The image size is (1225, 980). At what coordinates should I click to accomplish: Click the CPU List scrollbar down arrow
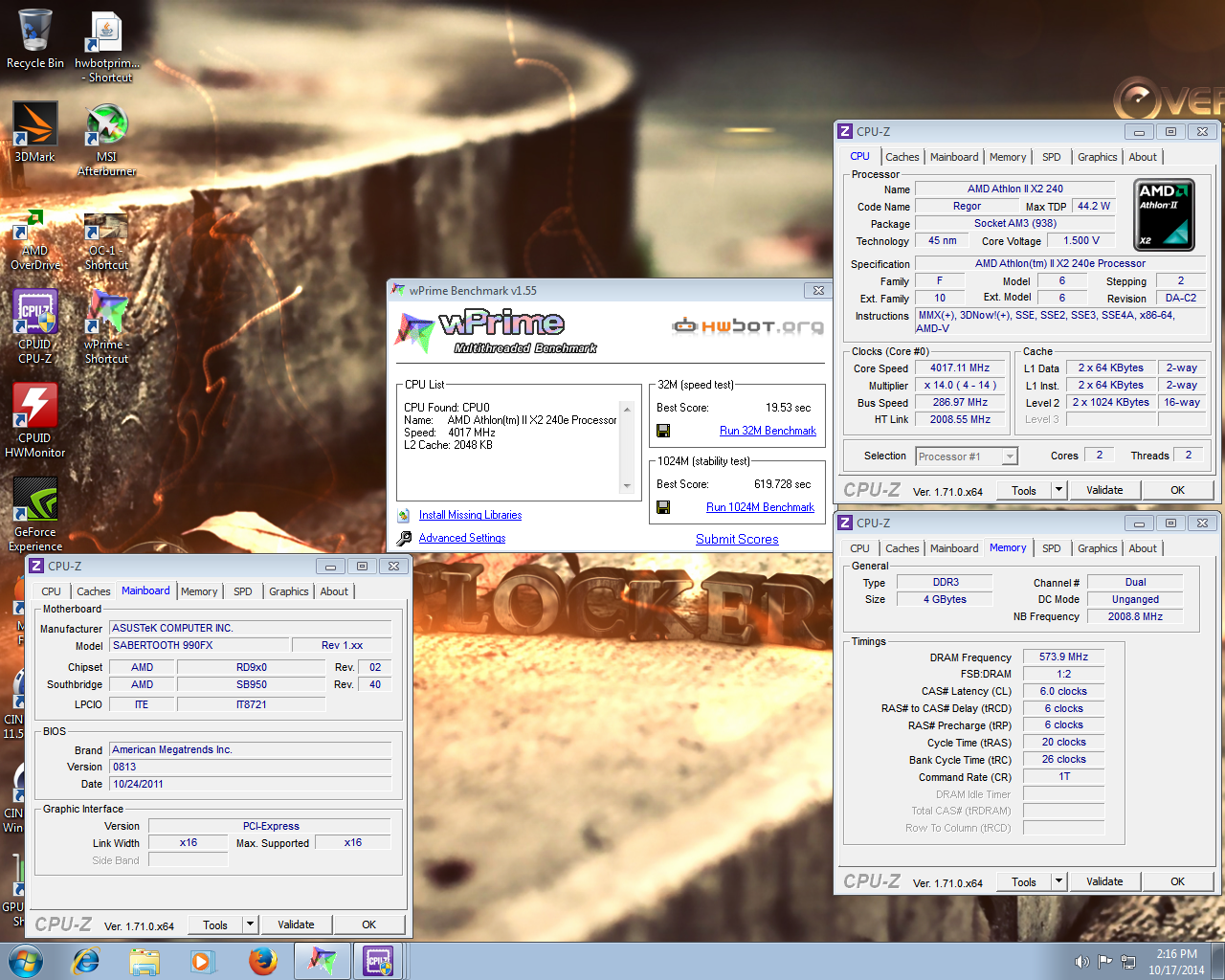pos(627,486)
